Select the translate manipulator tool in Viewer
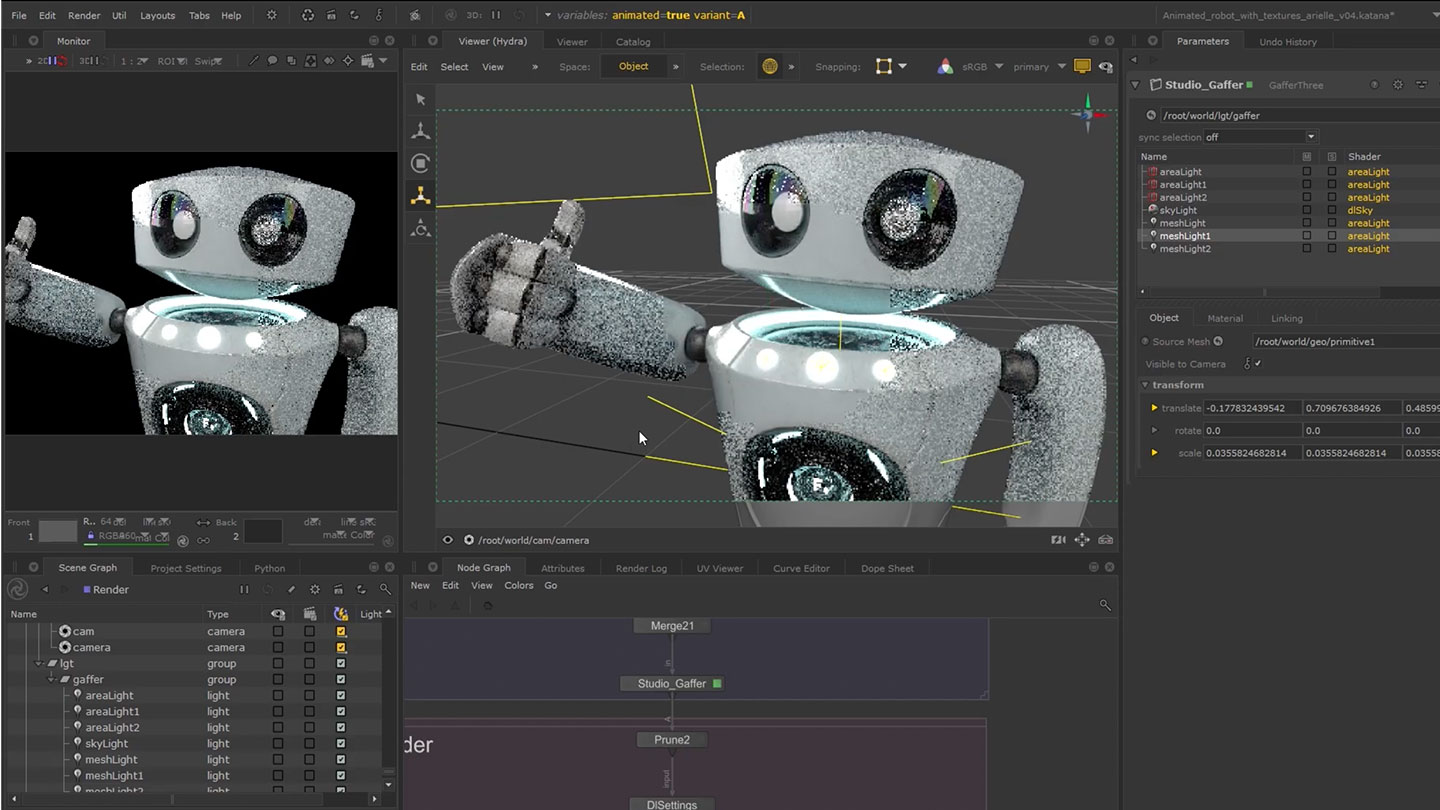This screenshot has width=1440, height=810. [x=420, y=131]
